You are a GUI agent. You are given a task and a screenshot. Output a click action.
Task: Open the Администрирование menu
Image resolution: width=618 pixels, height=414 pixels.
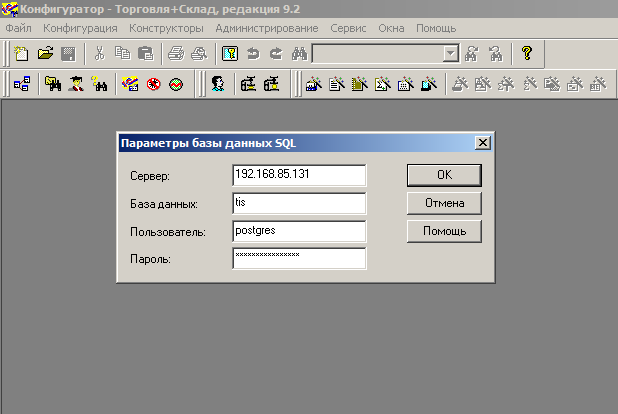pyautogui.click(x=267, y=28)
